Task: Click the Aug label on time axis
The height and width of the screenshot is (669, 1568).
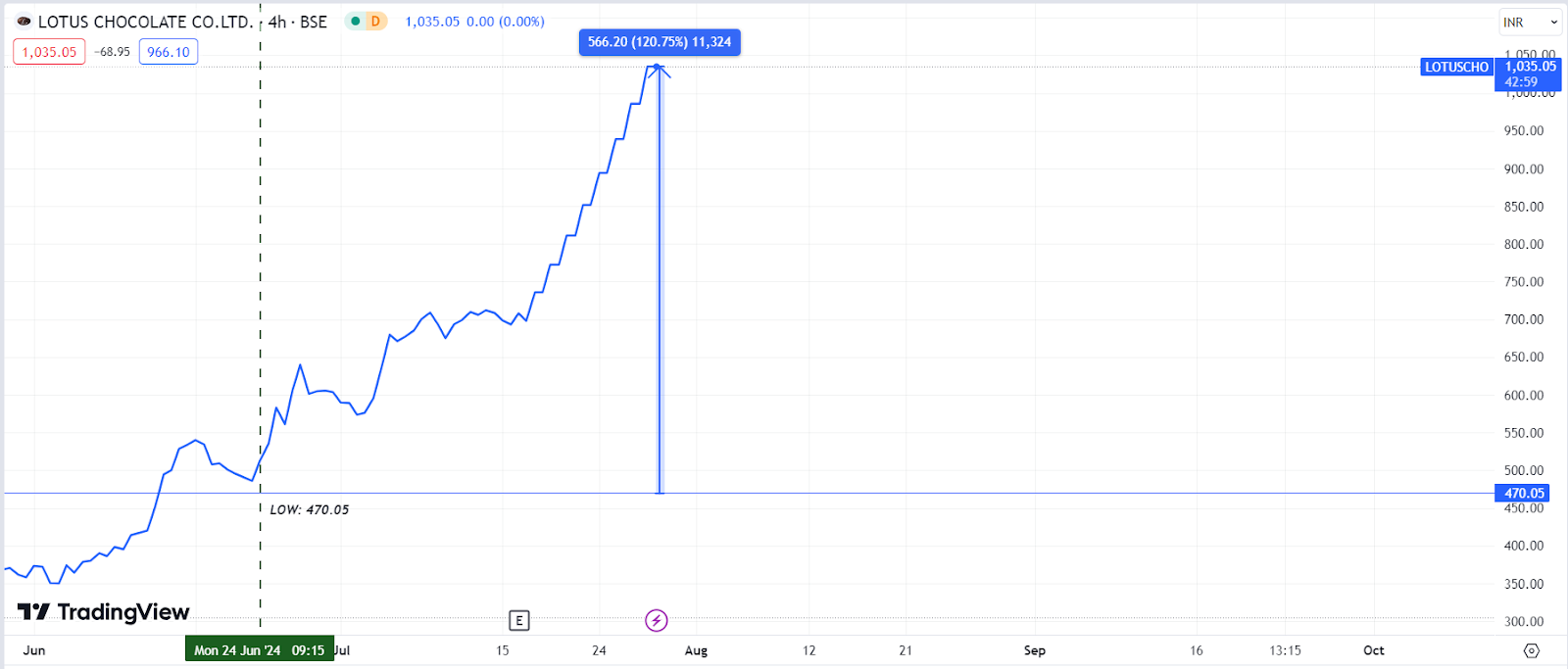Action: click(696, 650)
